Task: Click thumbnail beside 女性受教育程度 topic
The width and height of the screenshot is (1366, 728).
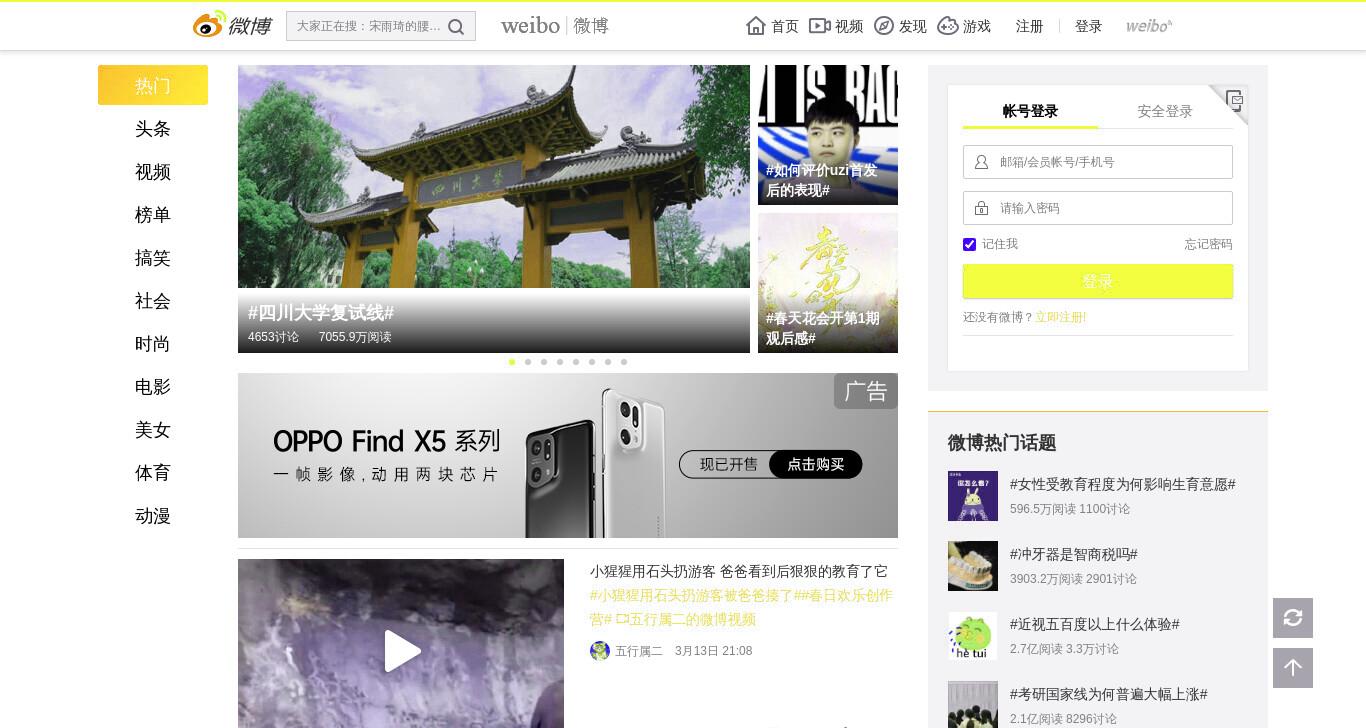Action: (973, 496)
